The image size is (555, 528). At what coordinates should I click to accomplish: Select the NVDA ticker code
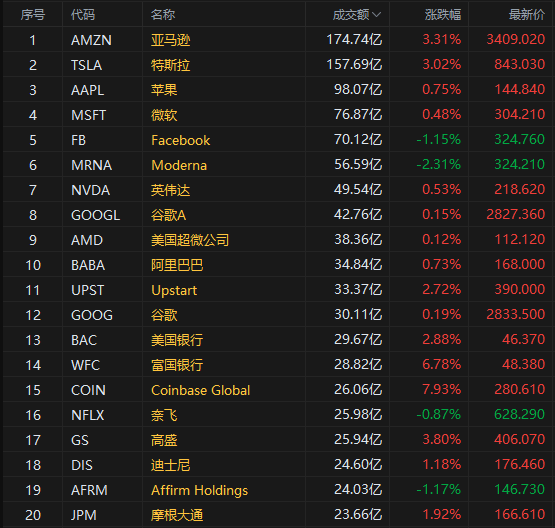(x=90, y=190)
